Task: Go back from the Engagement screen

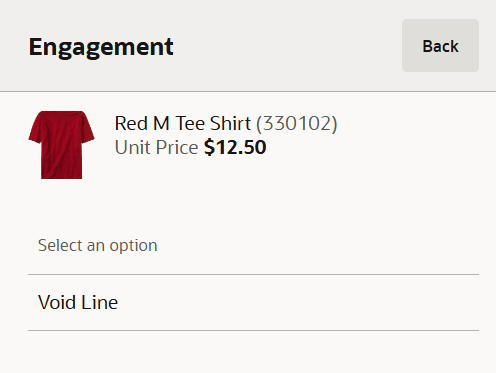Action: (440, 46)
